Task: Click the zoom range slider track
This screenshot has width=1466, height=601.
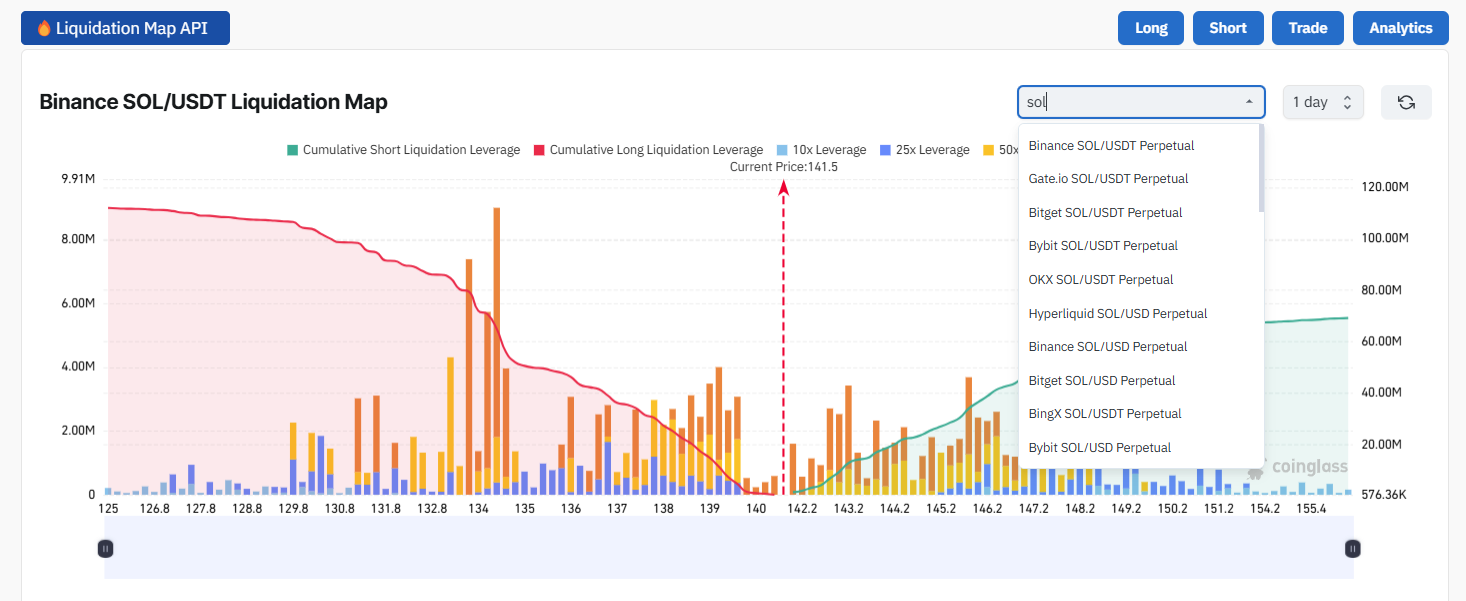Action: point(729,548)
